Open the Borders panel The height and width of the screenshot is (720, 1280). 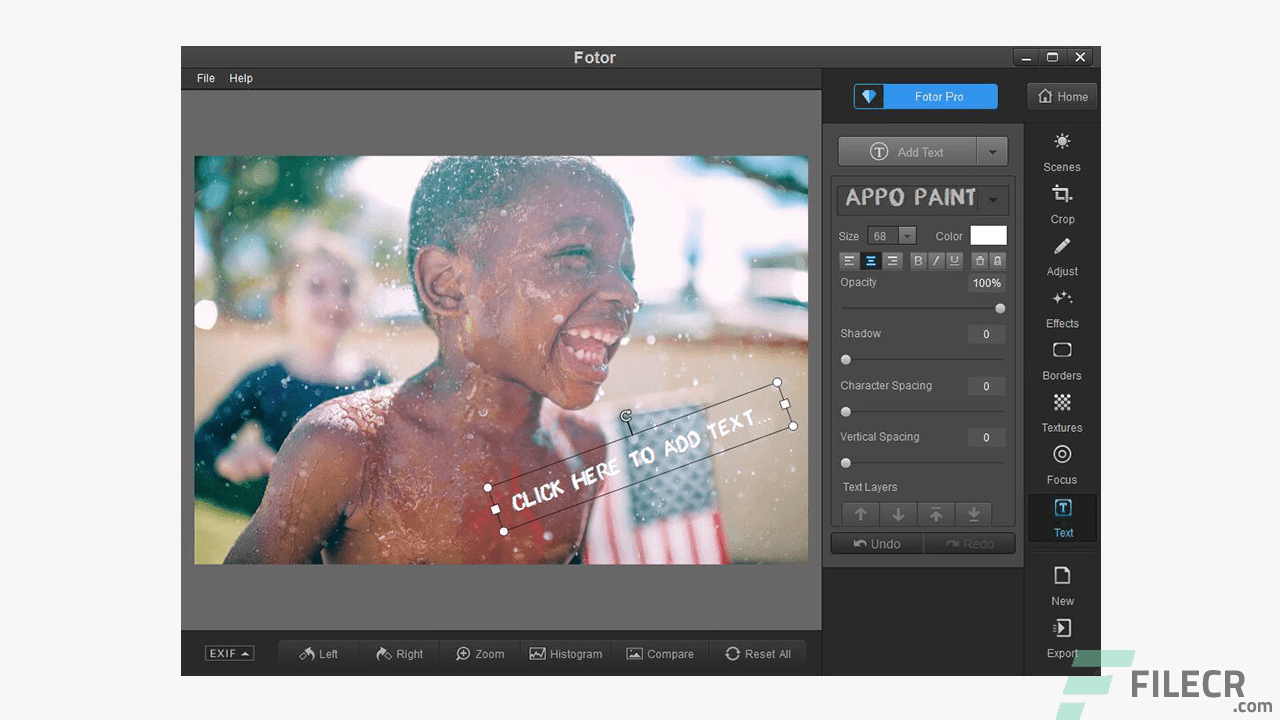tap(1062, 361)
